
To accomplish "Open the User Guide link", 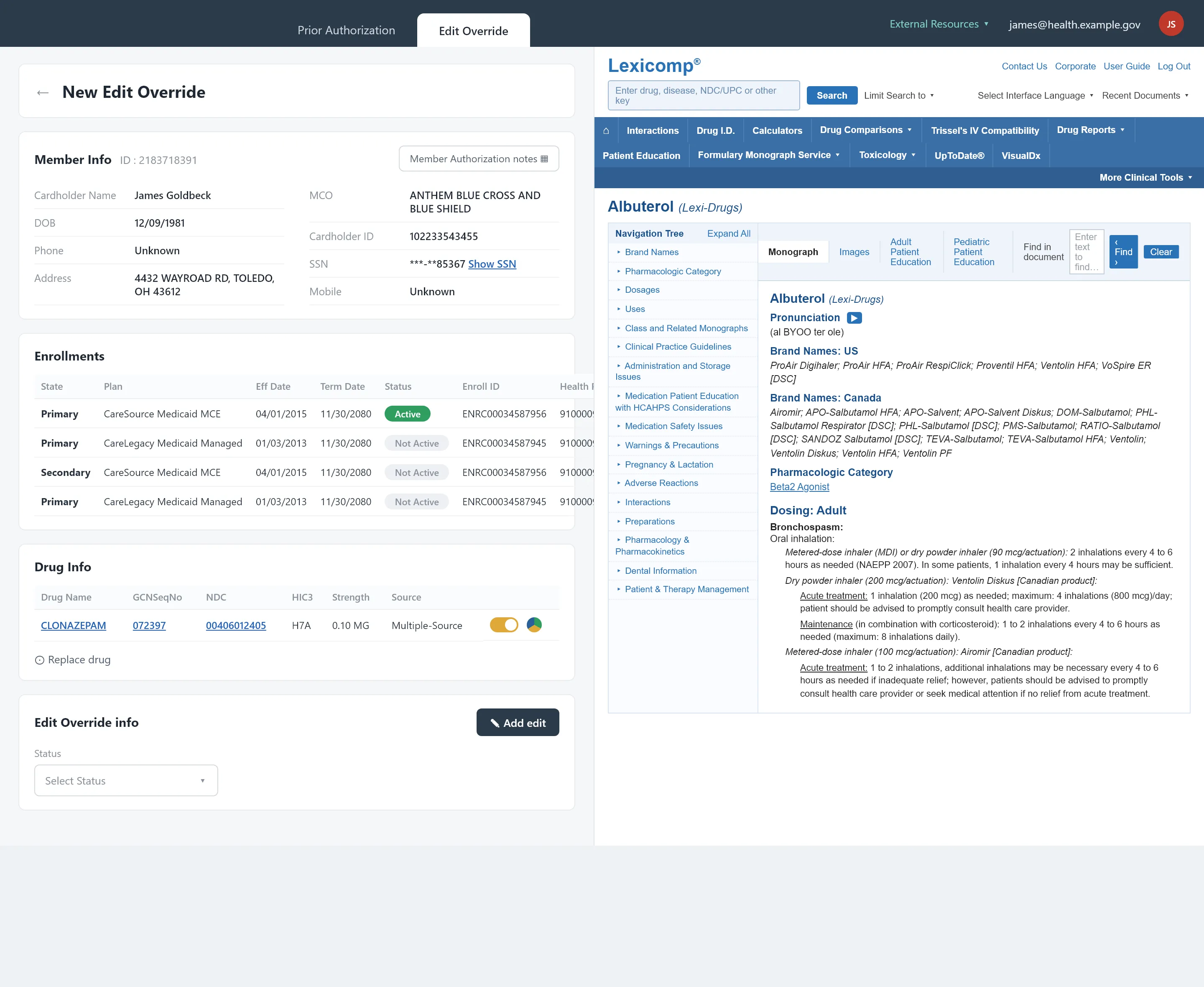I will pos(1126,66).
